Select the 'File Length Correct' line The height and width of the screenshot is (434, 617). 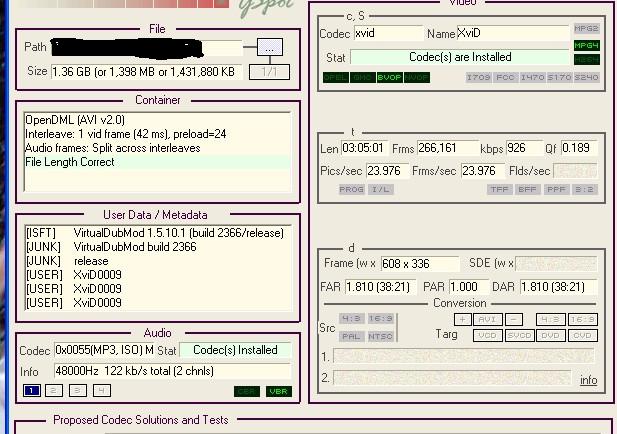click(x=157, y=162)
